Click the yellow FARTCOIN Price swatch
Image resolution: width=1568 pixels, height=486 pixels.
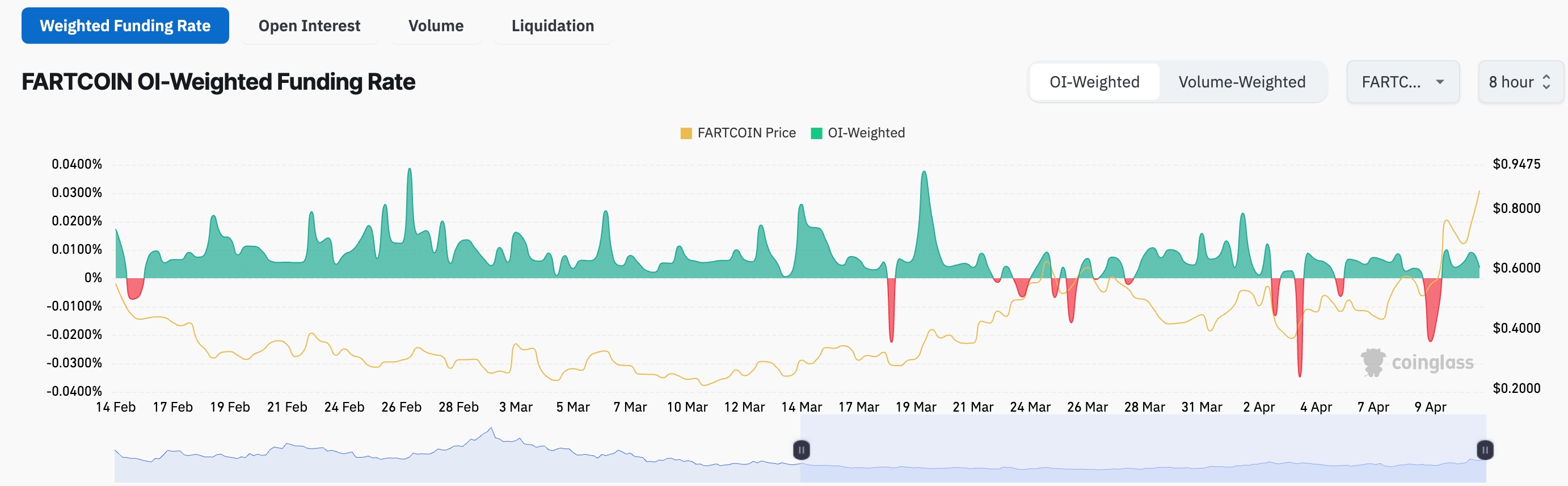[686, 133]
